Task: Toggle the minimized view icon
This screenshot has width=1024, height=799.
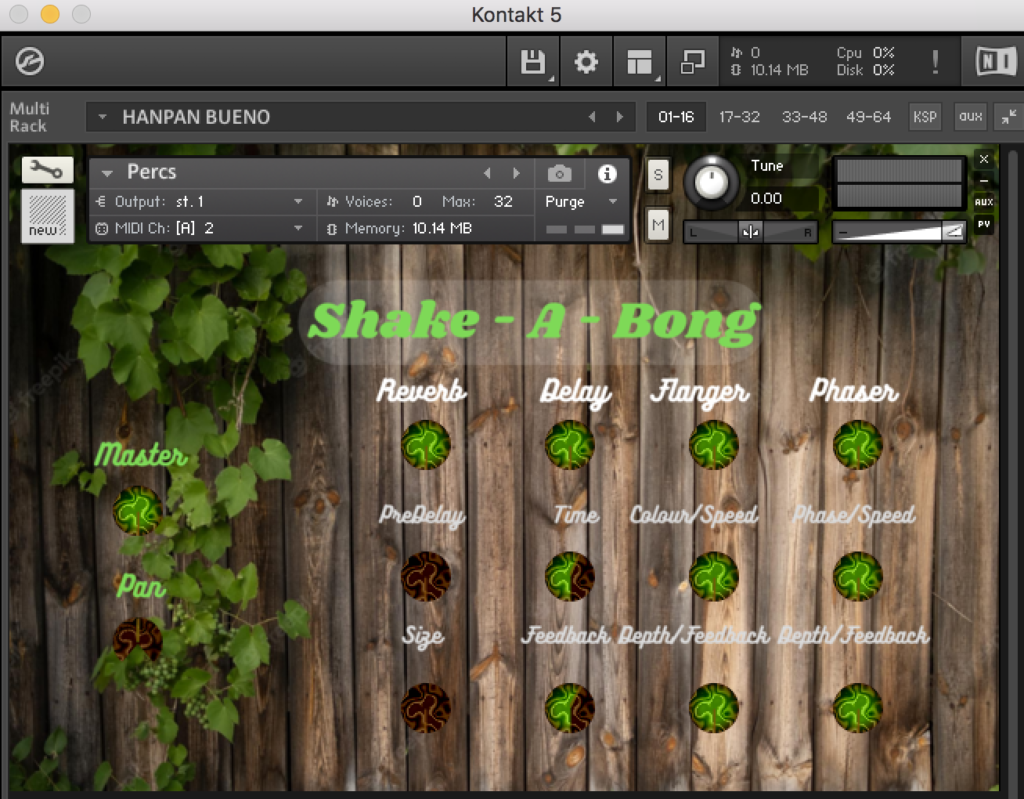Action: click(x=692, y=62)
